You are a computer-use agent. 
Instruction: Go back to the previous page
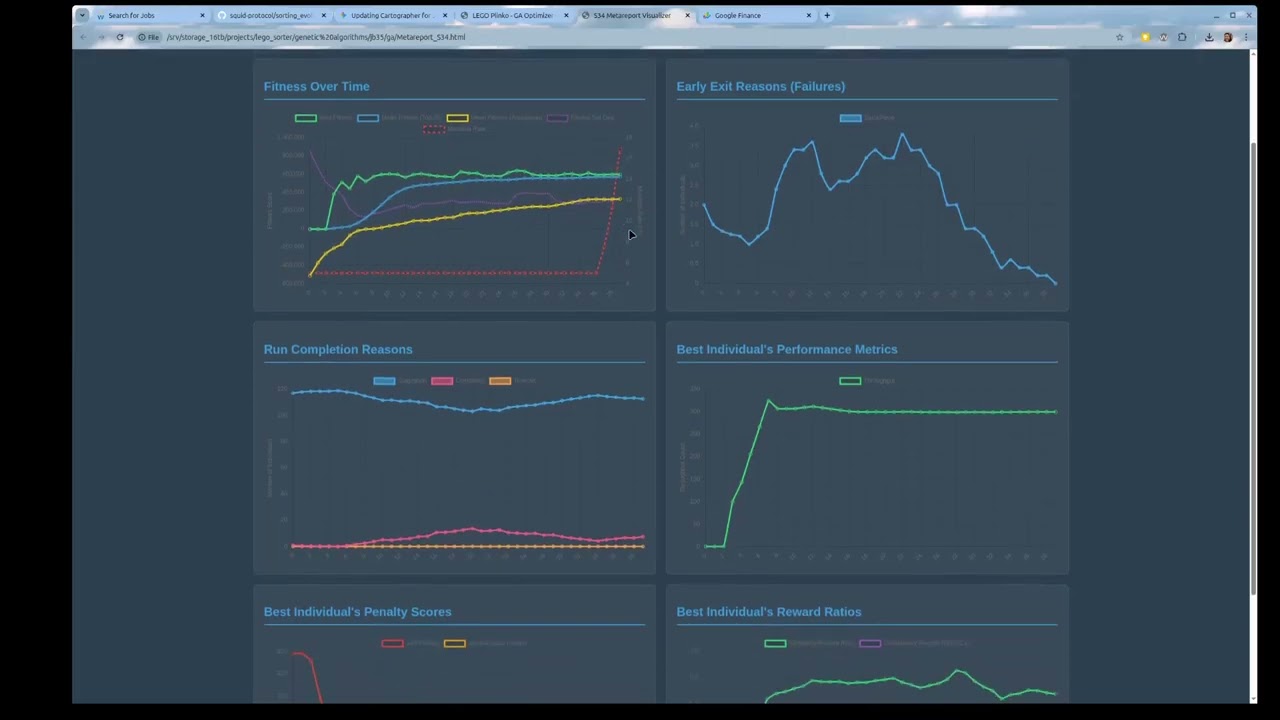click(83, 37)
